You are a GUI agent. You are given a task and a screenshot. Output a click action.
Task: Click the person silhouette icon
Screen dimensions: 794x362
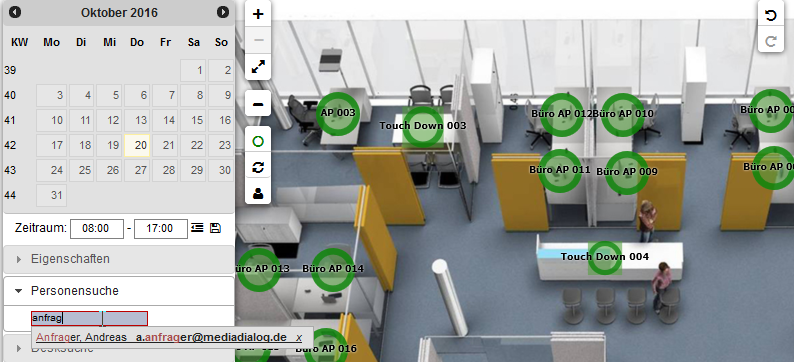[x=258, y=193]
